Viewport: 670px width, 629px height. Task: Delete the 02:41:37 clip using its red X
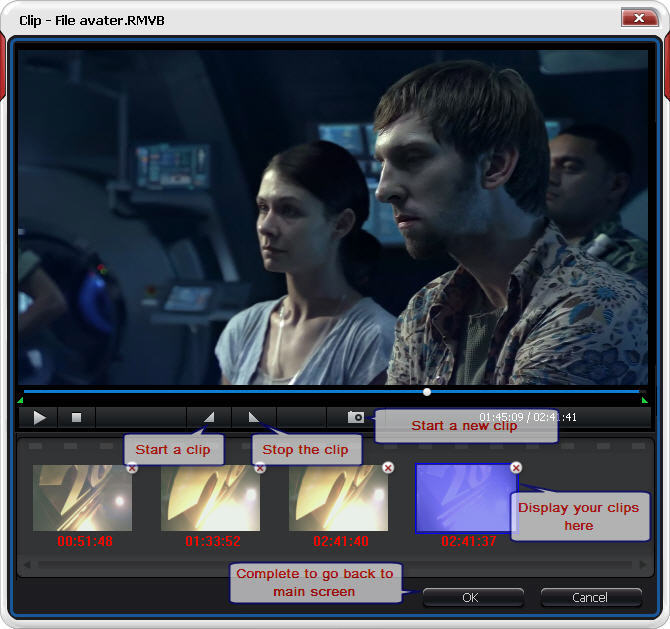pyautogui.click(x=516, y=468)
